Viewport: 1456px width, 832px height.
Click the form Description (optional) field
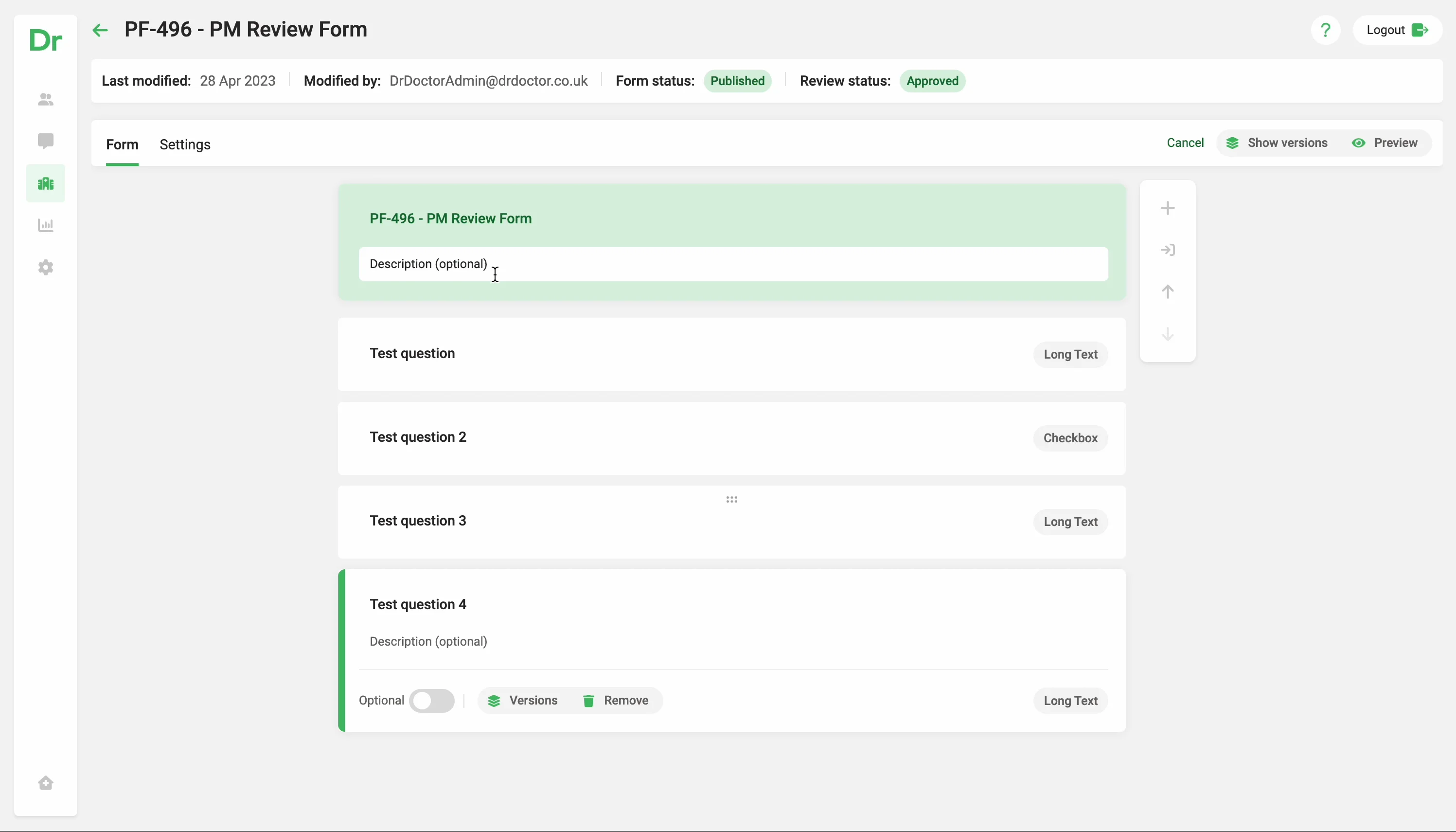(x=733, y=264)
